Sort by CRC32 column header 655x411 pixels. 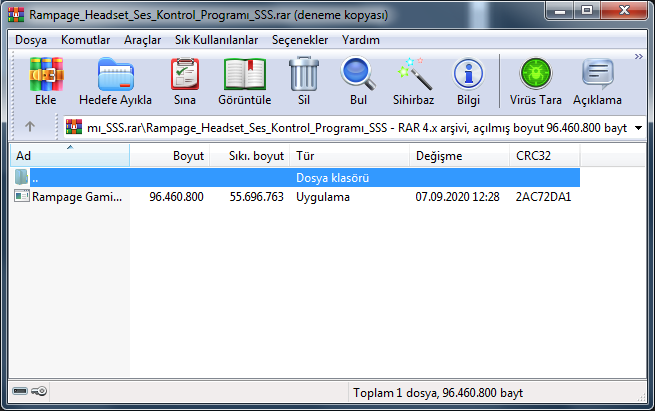tap(544, 155)
